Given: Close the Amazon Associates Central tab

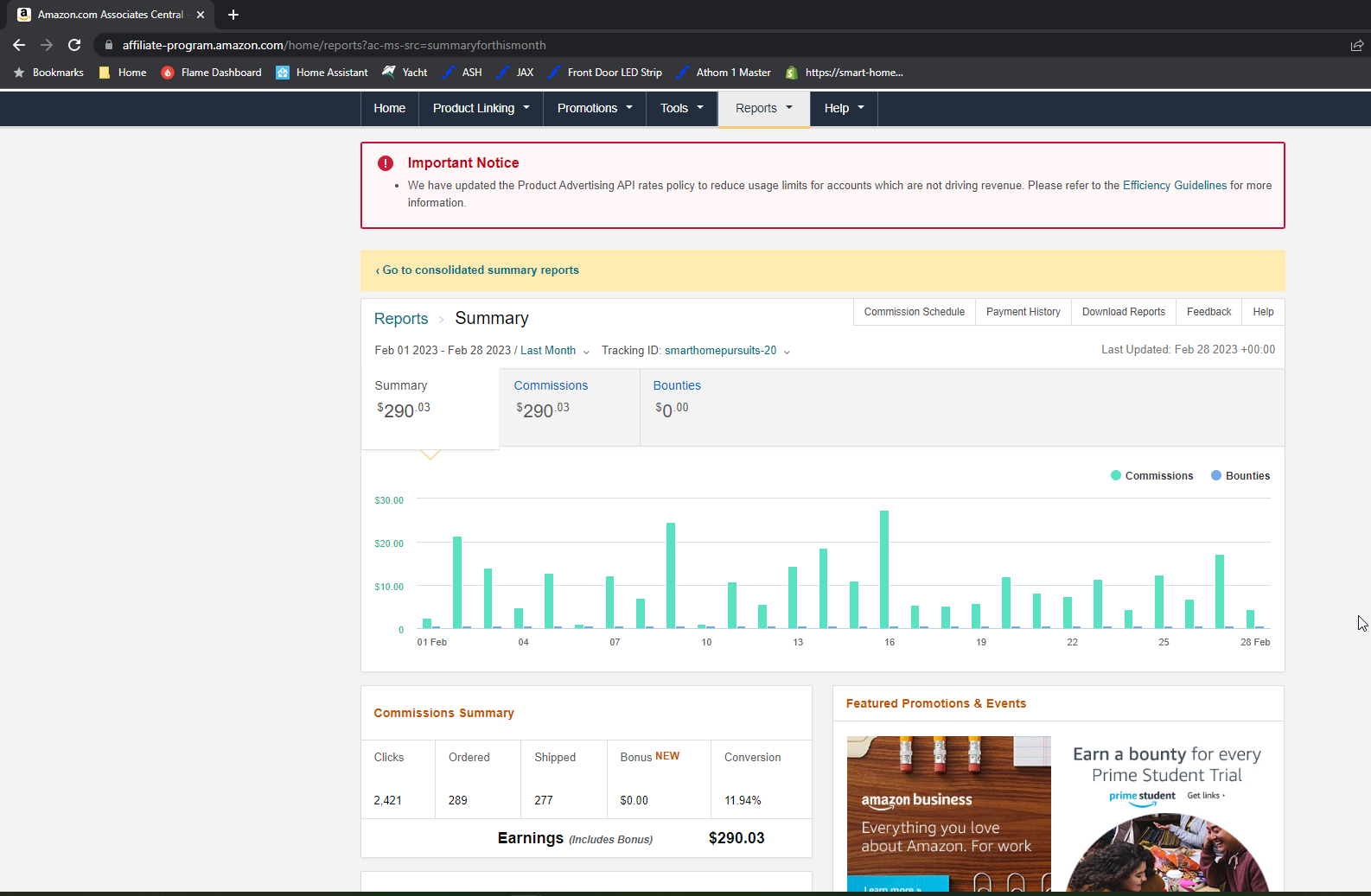Looking at the screenshot, I should [201, 15].
